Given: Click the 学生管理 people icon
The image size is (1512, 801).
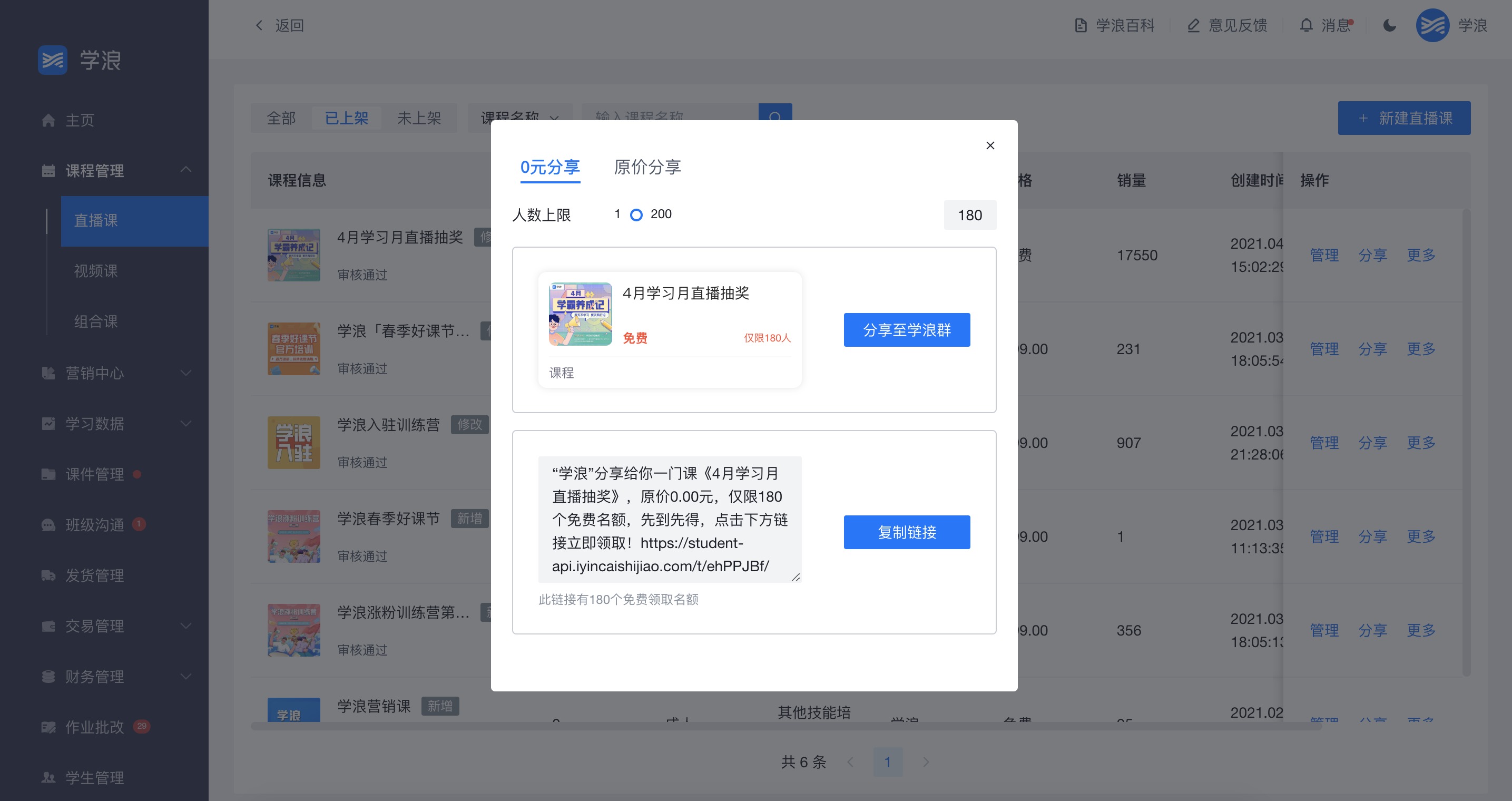Looking at the screenshot, I should [x=48, y=777].
